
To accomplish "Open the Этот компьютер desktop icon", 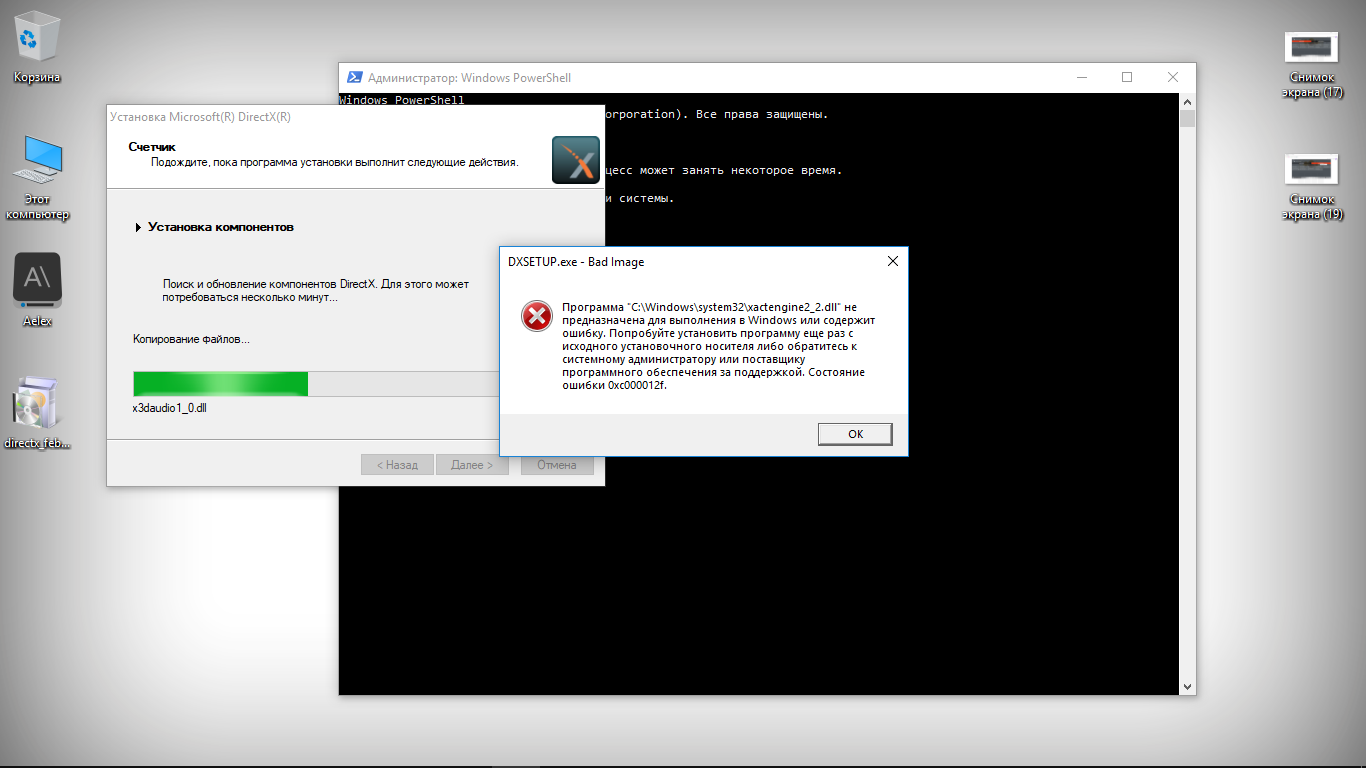I will 38,178.
